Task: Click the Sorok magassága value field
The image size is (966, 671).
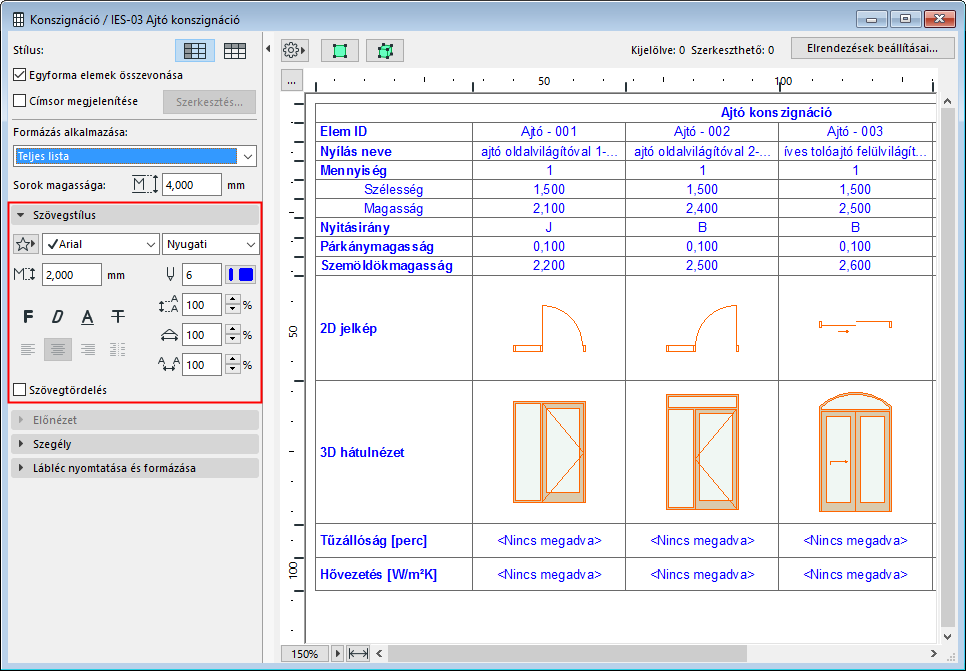Action: [x=191, y=185]
